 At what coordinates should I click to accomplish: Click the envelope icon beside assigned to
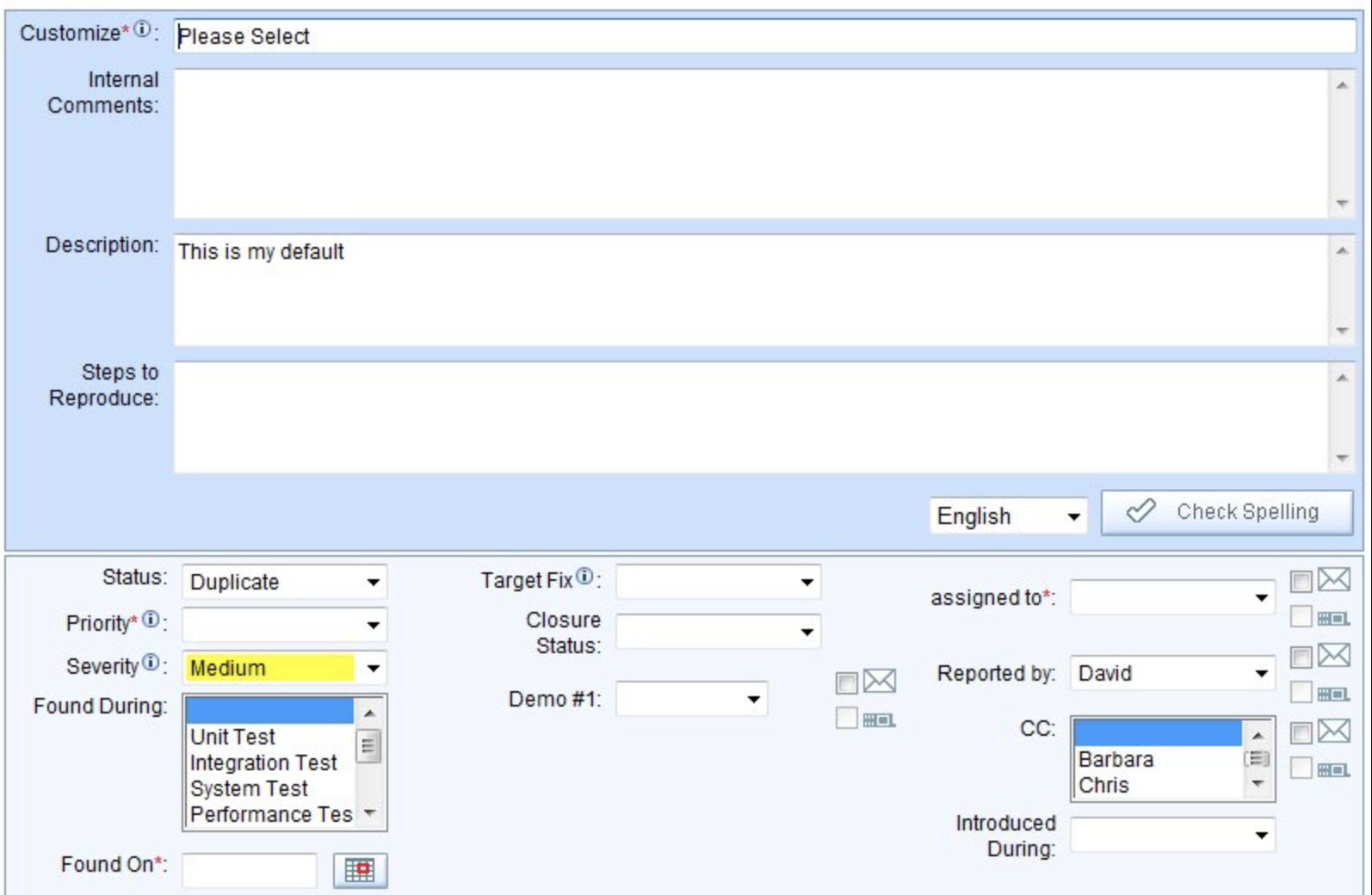point(1333,581)
